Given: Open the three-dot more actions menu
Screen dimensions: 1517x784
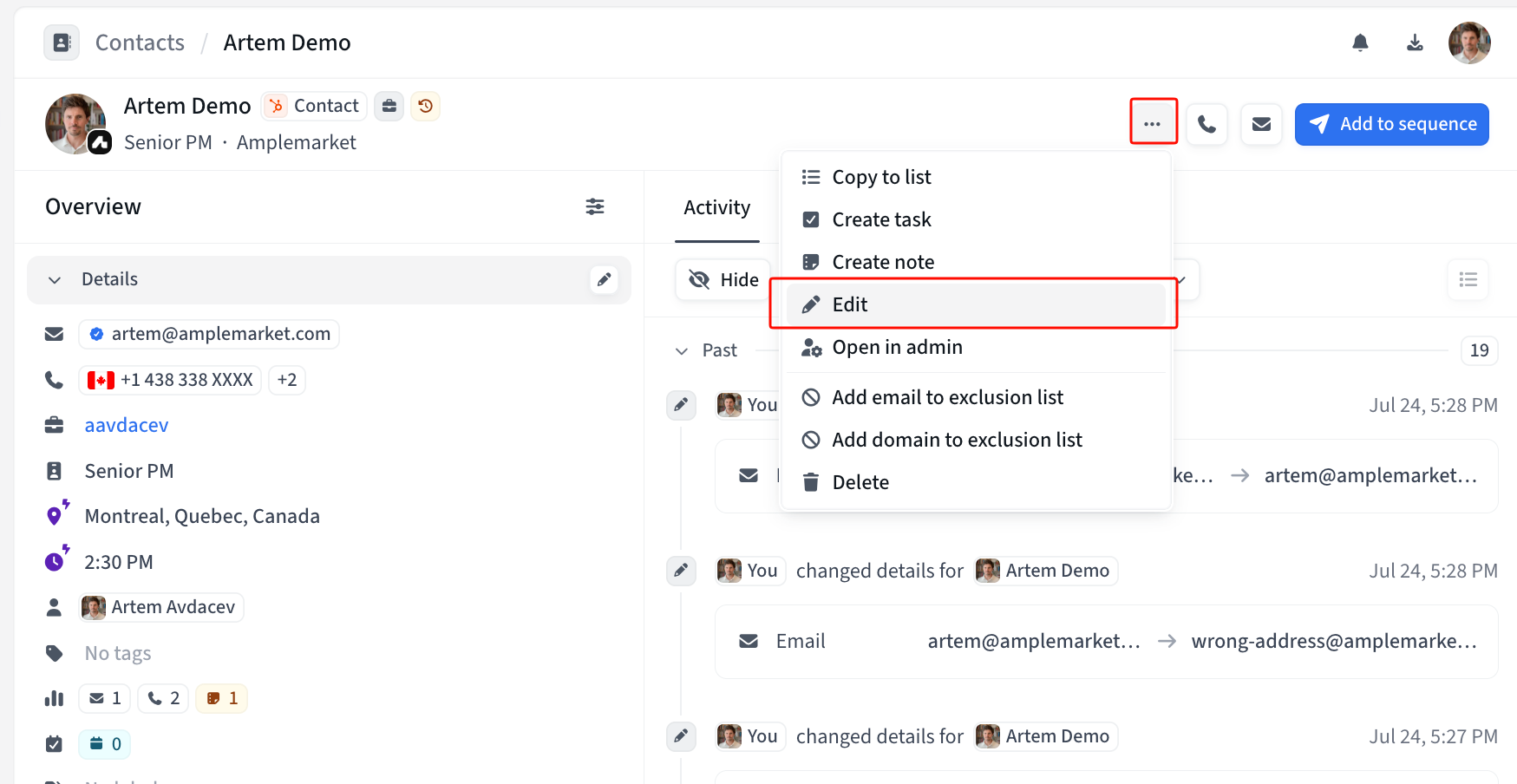Looking at the screenshot, I should tap(1153, 124).
